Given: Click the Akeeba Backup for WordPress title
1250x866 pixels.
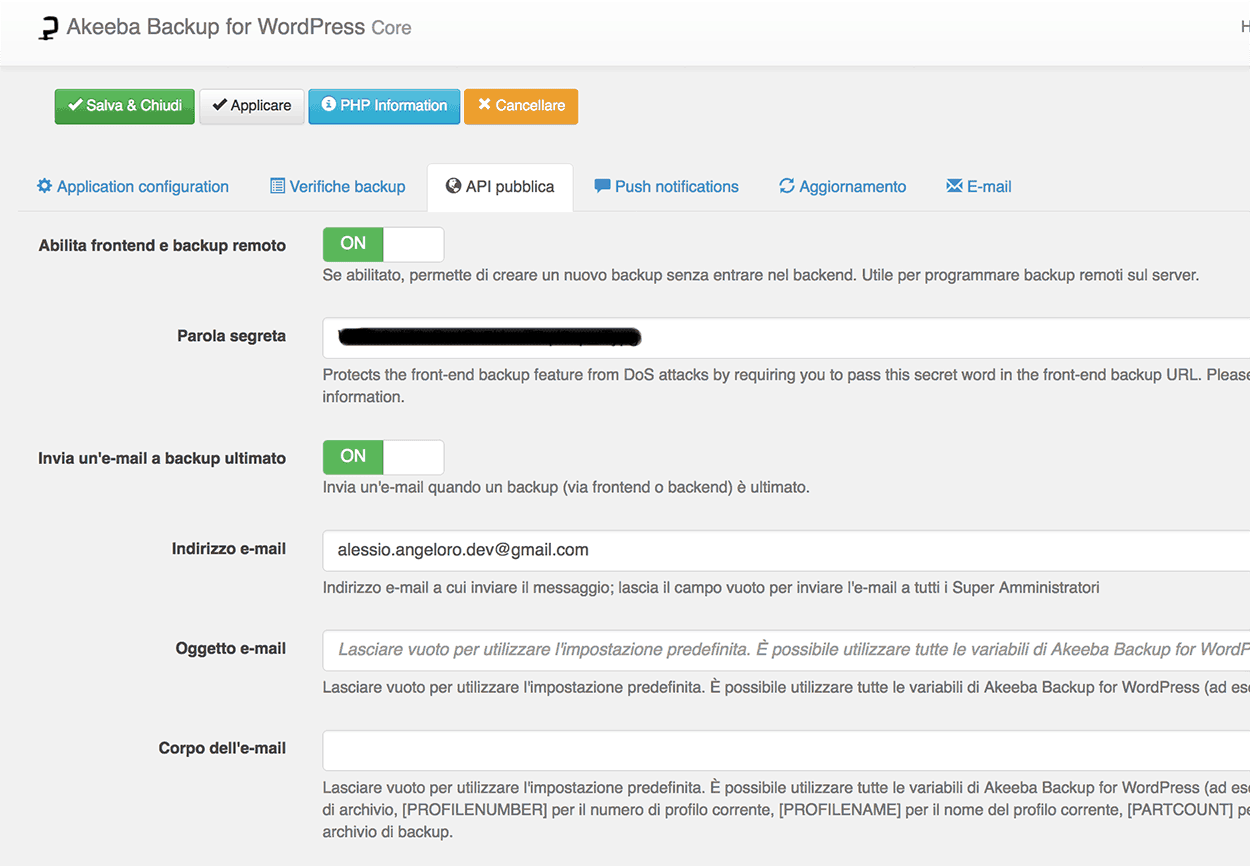Looking at the screenshot, I should tap(215, 27).
